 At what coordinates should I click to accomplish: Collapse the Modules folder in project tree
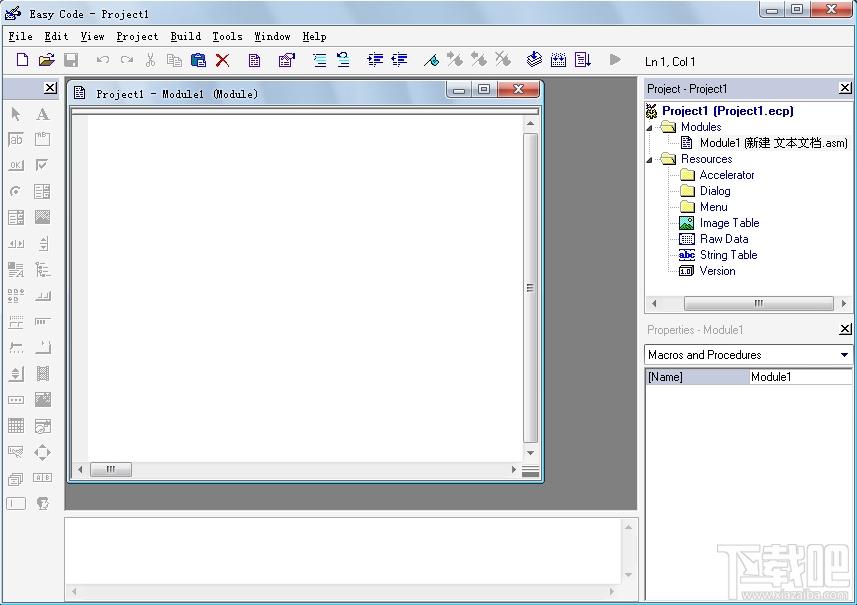[x=649, y=128]
